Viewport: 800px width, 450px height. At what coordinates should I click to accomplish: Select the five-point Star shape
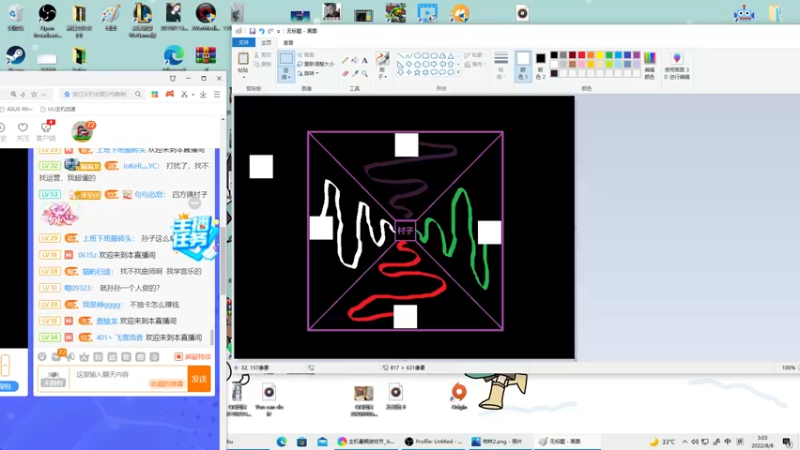tap(417, 72)
